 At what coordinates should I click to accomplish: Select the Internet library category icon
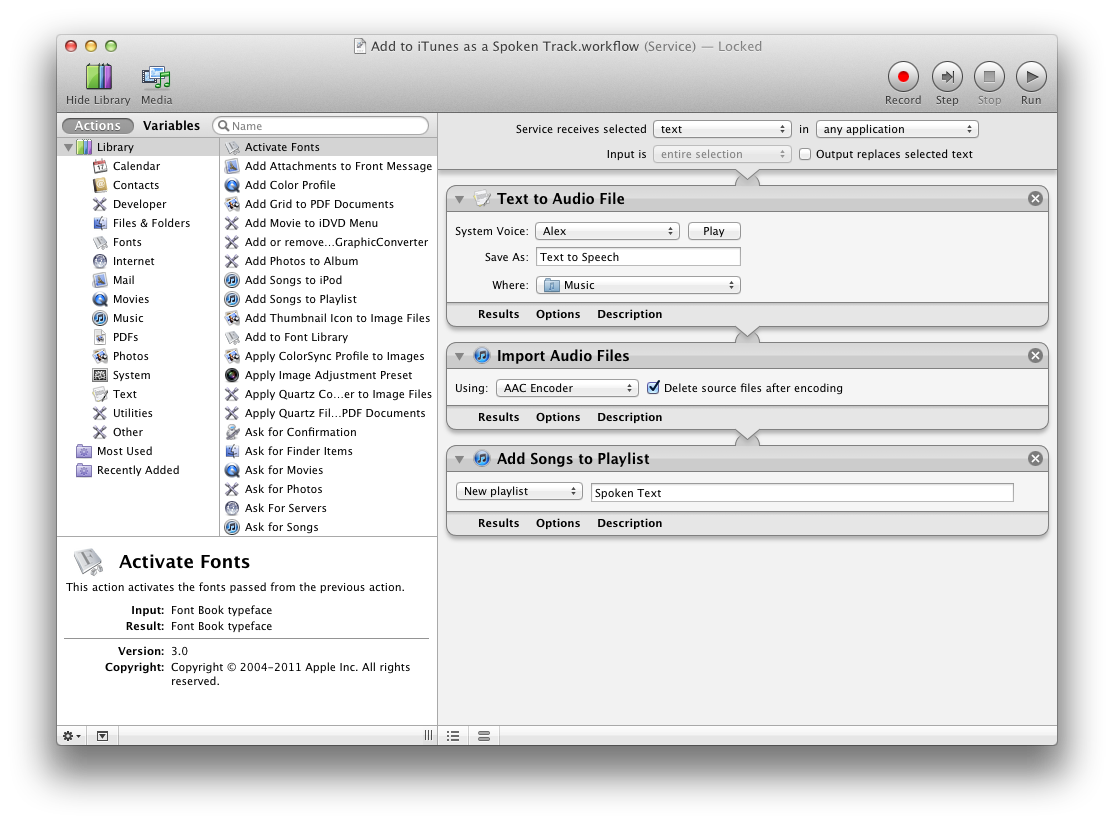click(x=100, y=261)
